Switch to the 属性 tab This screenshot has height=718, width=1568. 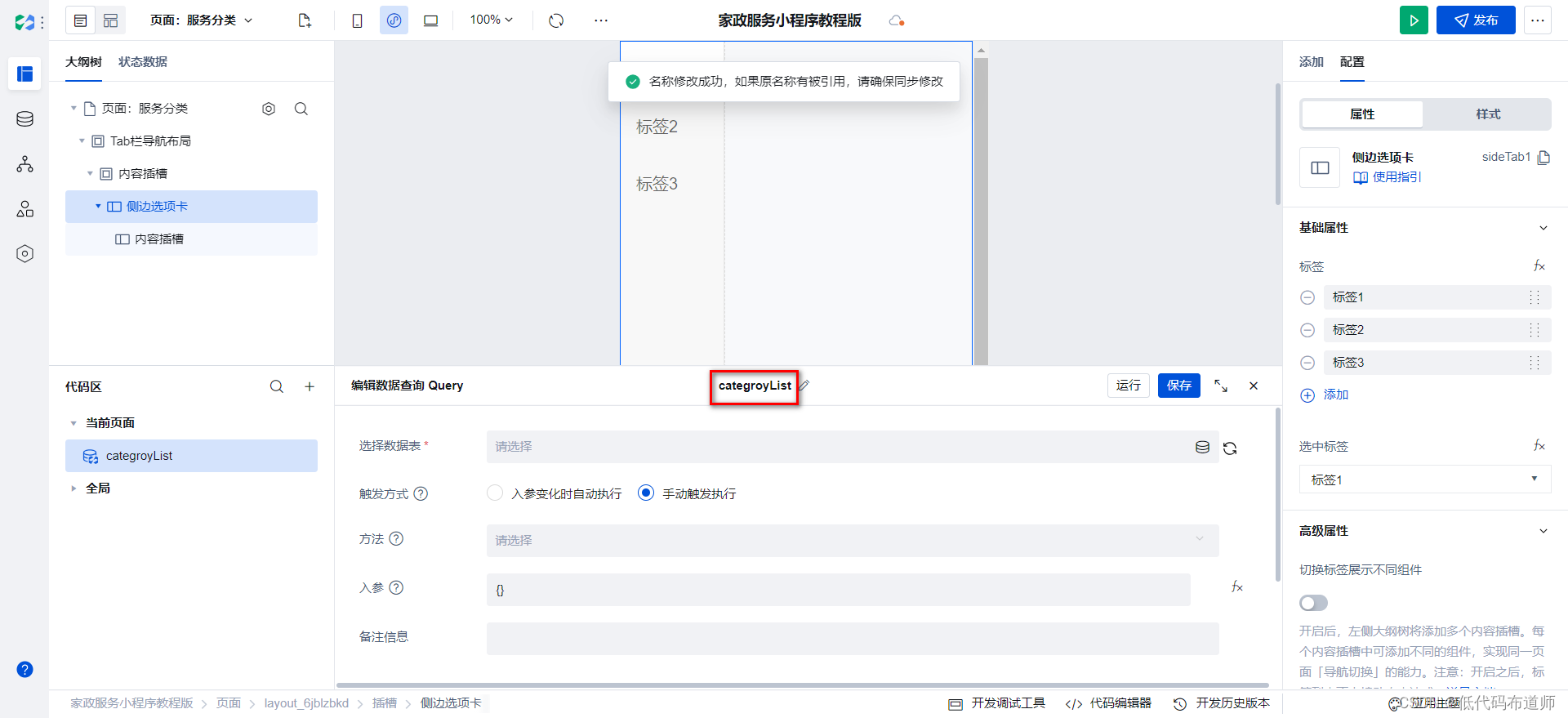[1362, 114]
